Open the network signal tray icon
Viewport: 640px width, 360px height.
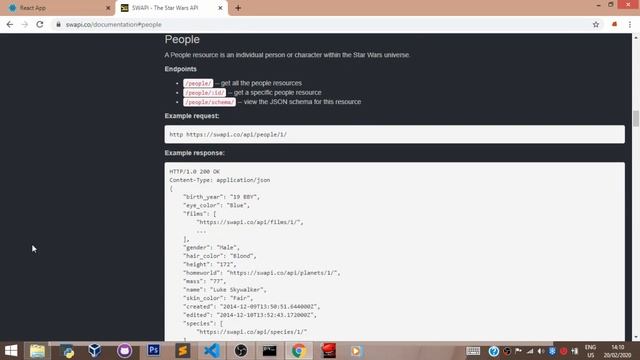pyautogui.click(x=530, y=351)
